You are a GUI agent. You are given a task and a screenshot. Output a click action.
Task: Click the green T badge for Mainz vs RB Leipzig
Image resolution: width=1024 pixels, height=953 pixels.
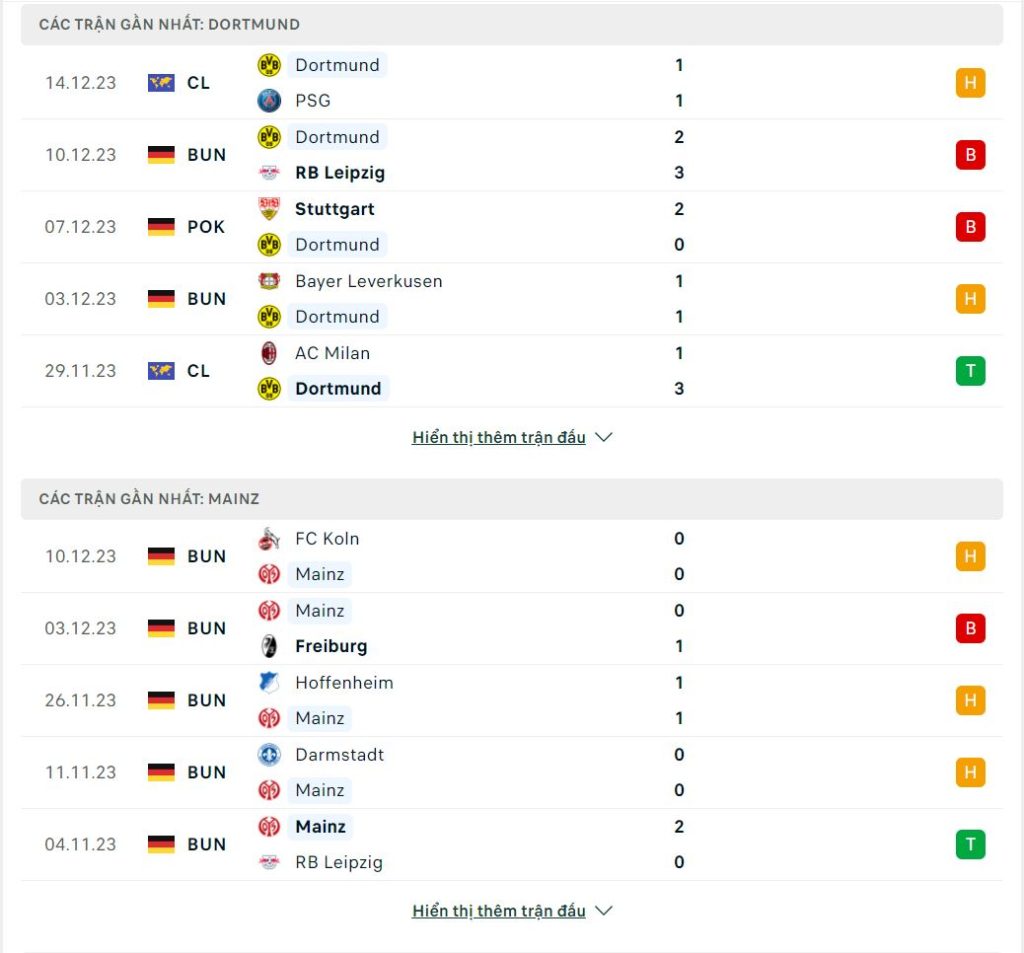tap(970, 844)
